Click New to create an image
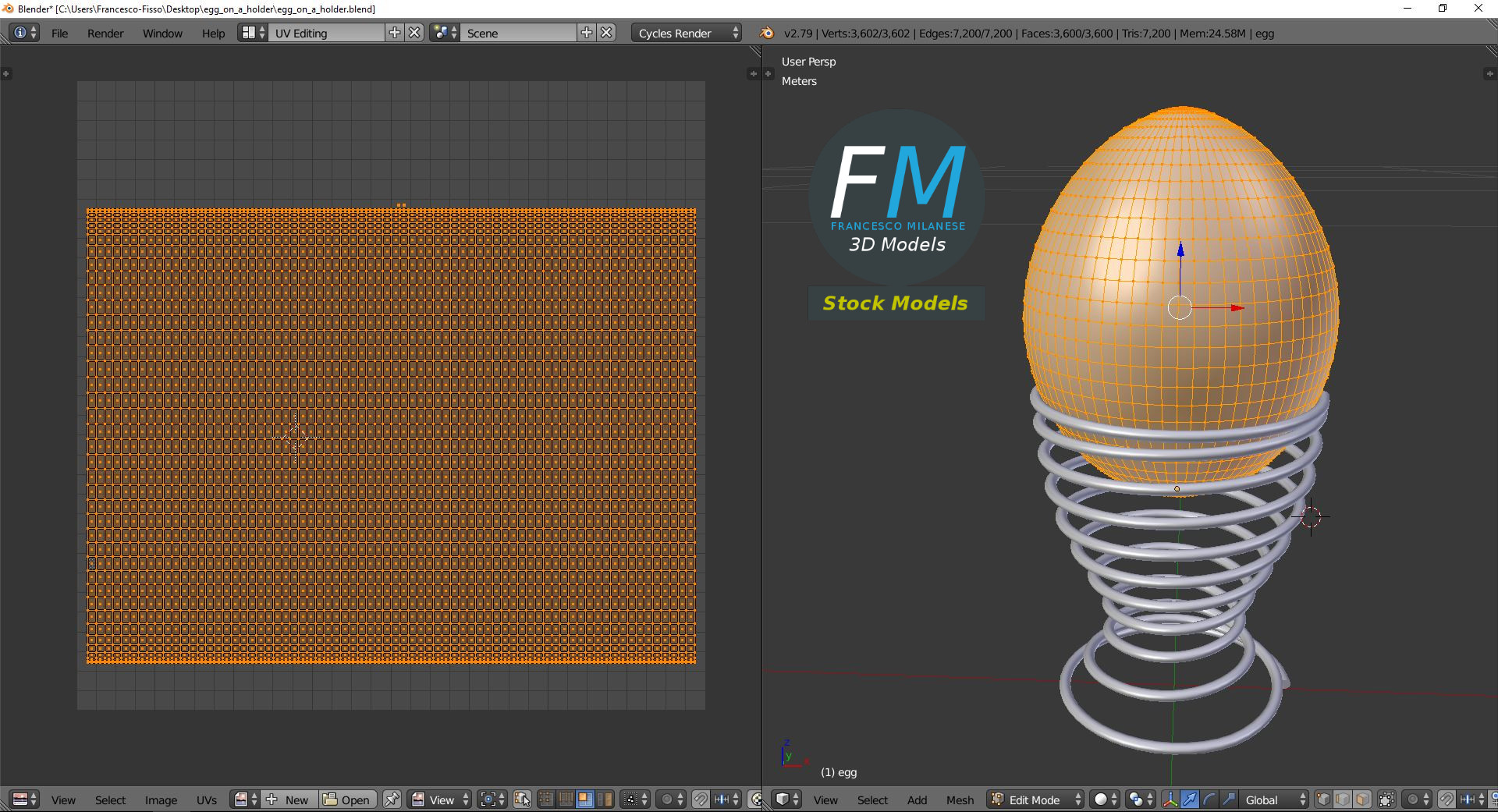The height and width of the screenshot is (812, 1498). coord(289,800)
